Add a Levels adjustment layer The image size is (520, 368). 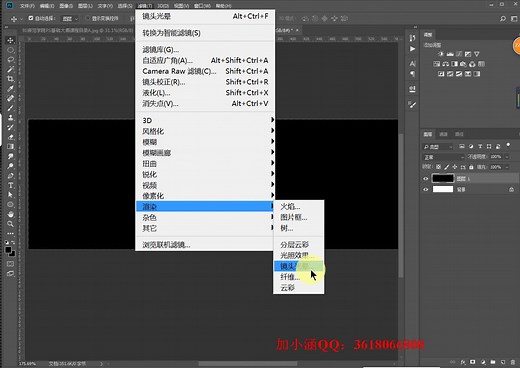click(450, 54)
